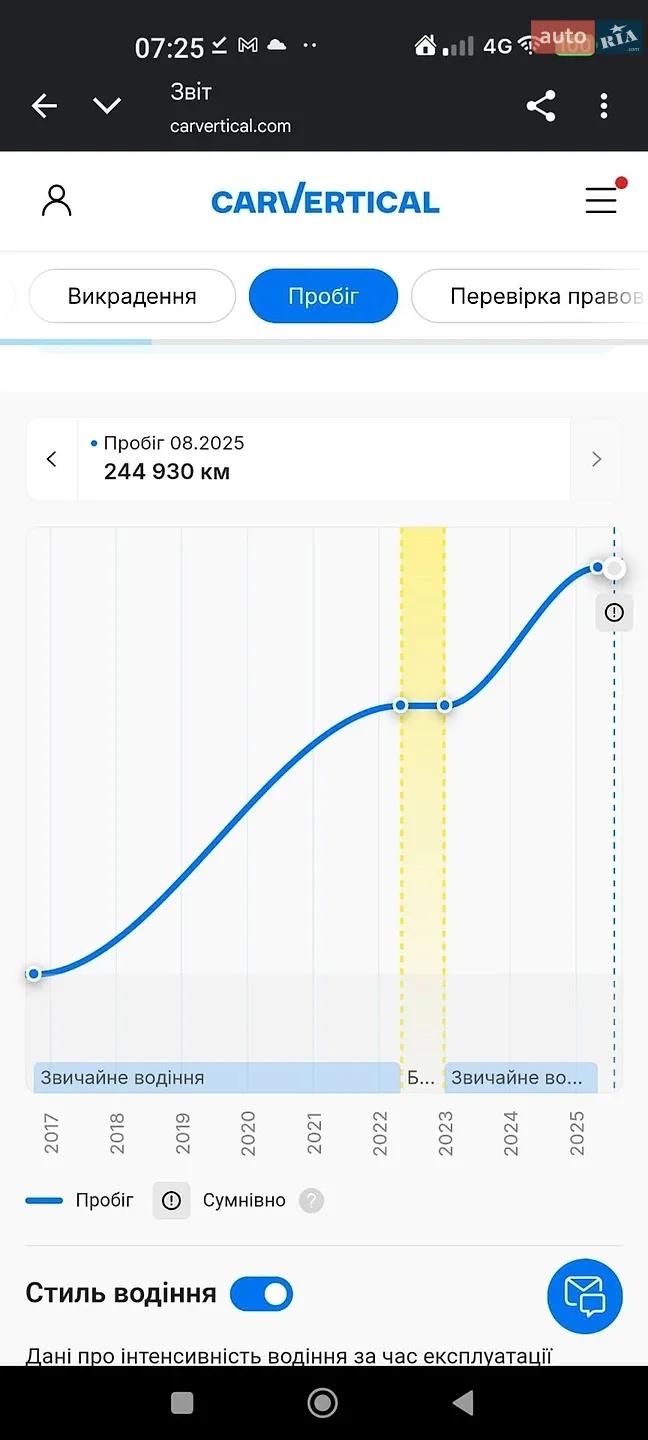Open the user profile icon
648x1440 pixels.
click(57, 200)
